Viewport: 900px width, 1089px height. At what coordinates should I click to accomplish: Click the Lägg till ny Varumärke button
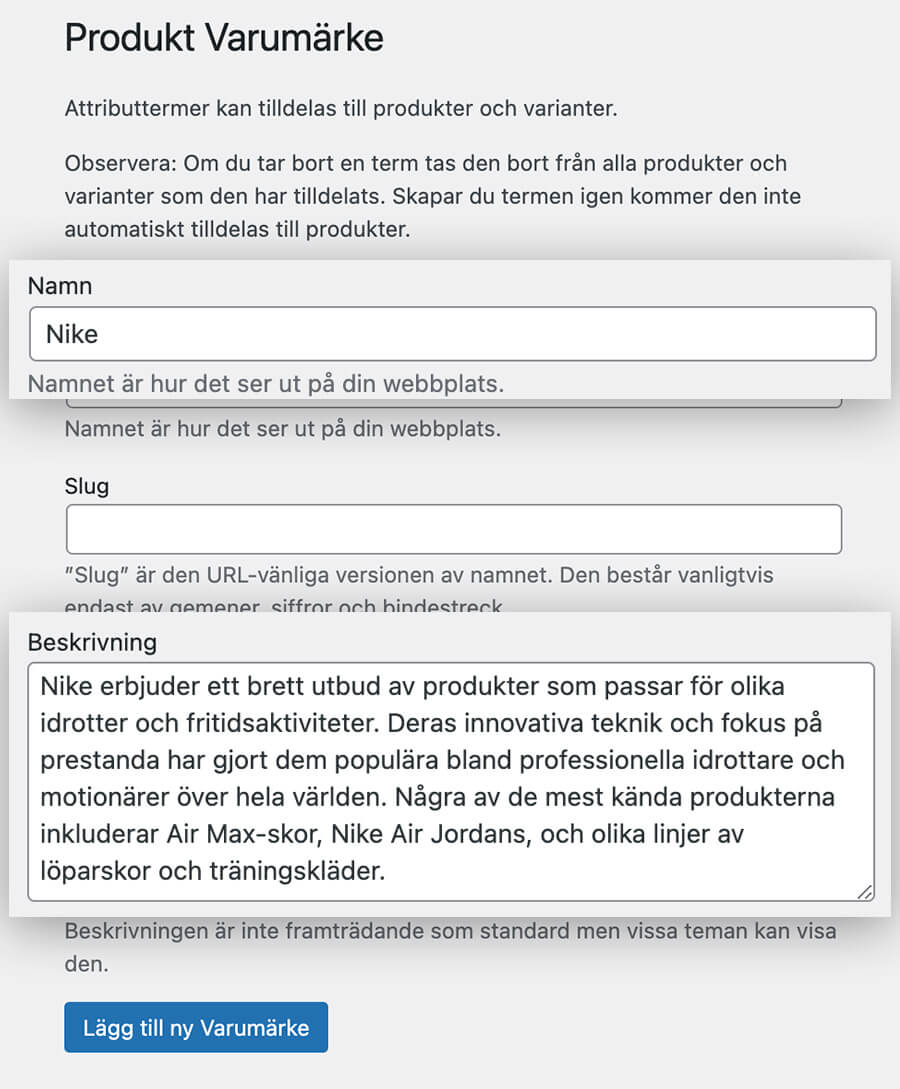click(196, 1028)
